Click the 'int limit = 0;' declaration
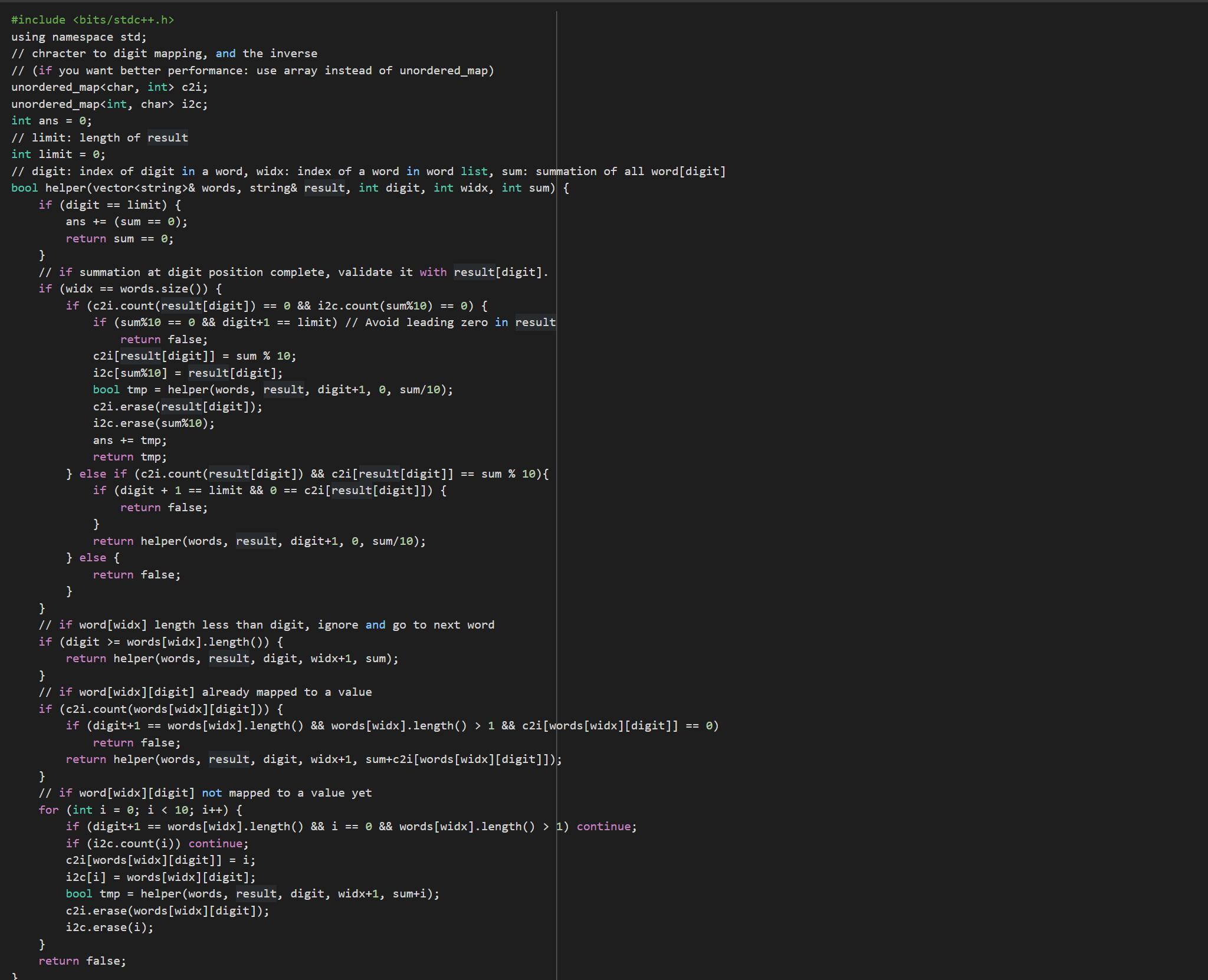 (x=58, y=154)
